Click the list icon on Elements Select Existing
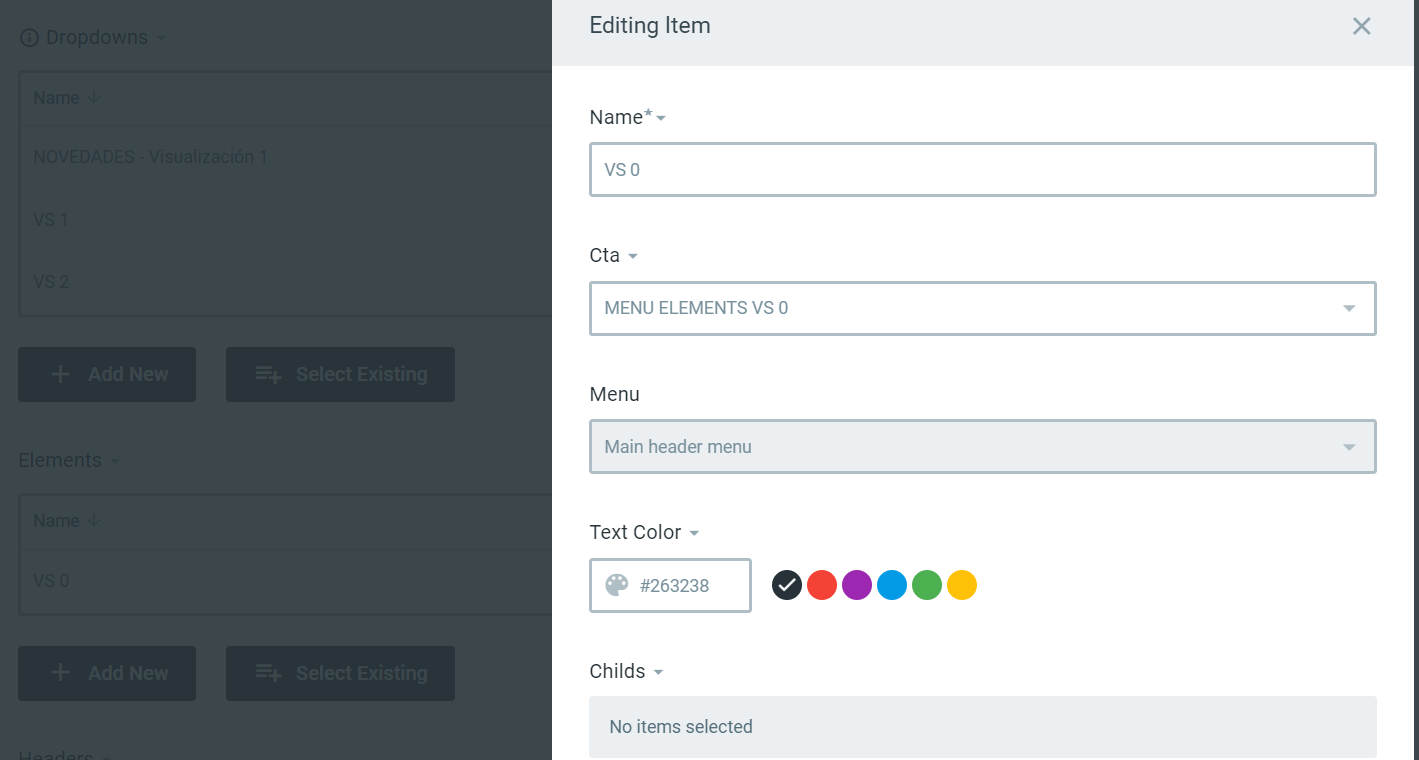Screen dimensions: 1419x760 266,673
